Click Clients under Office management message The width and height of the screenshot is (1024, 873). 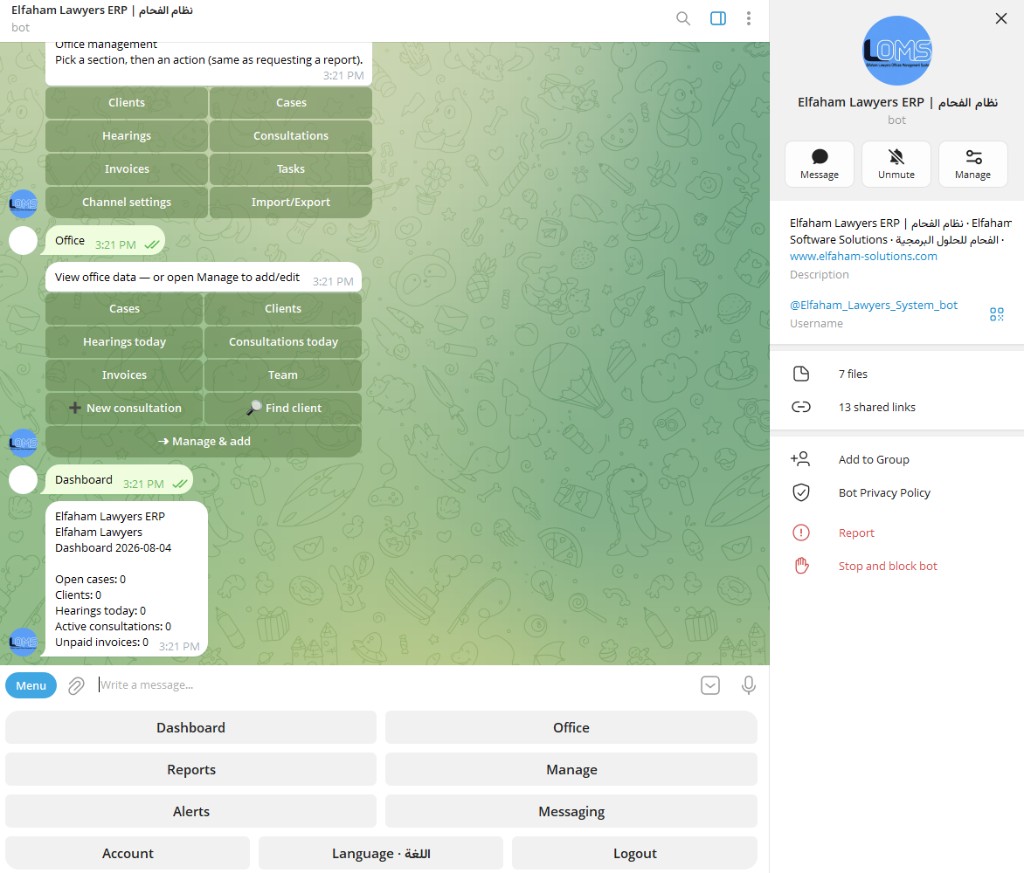[127, 103]
